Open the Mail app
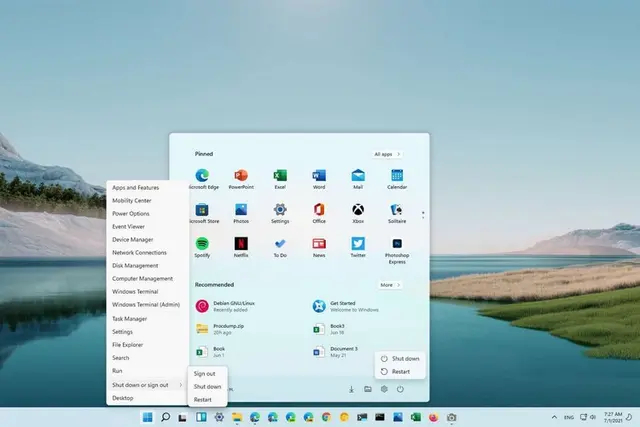The image size is (640, 427). coord(358,179)
